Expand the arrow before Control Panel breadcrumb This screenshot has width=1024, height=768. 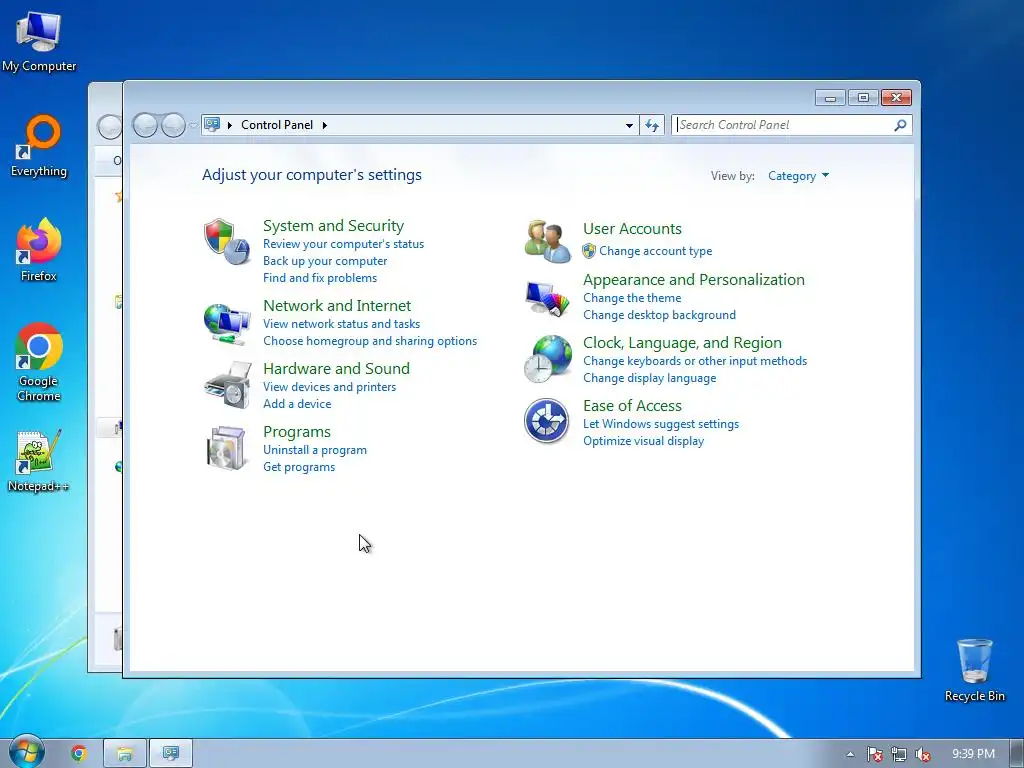coord(230,125)
